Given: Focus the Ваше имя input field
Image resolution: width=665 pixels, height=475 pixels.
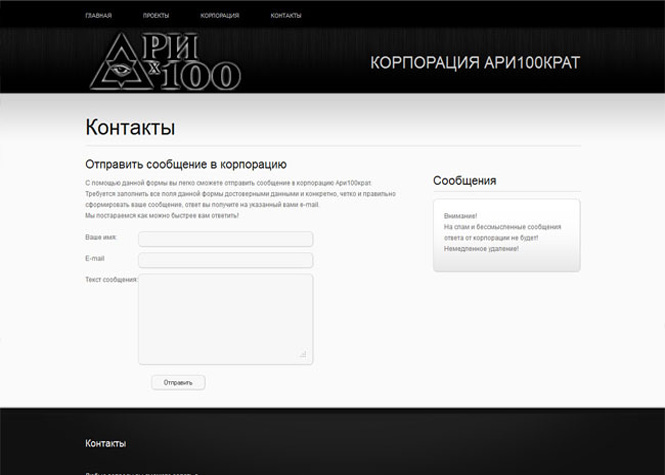Looking at the screenshot, I should pyautogui.click(x=225, y=239).
